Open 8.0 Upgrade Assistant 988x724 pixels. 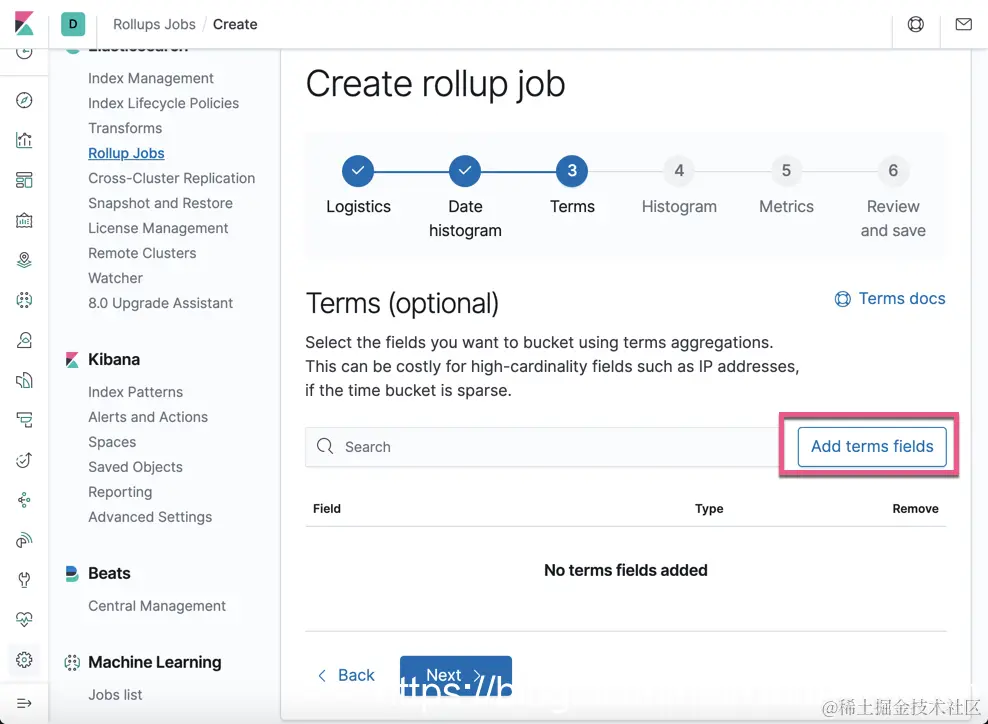coord(160,303)
